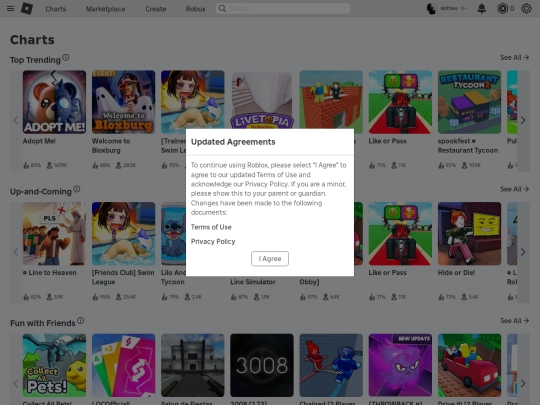See All in Fun with Friends

(515, 321)
